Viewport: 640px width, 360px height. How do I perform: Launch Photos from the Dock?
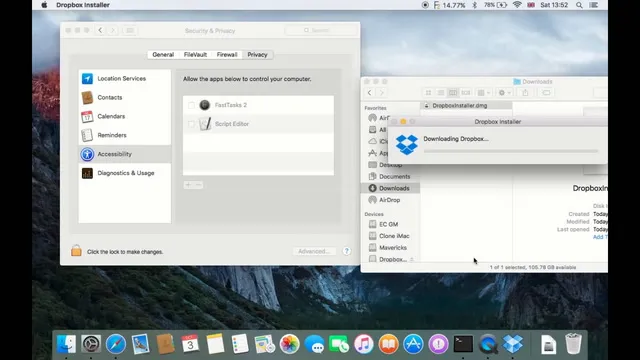pyautogui.click(x=289, y=344)
